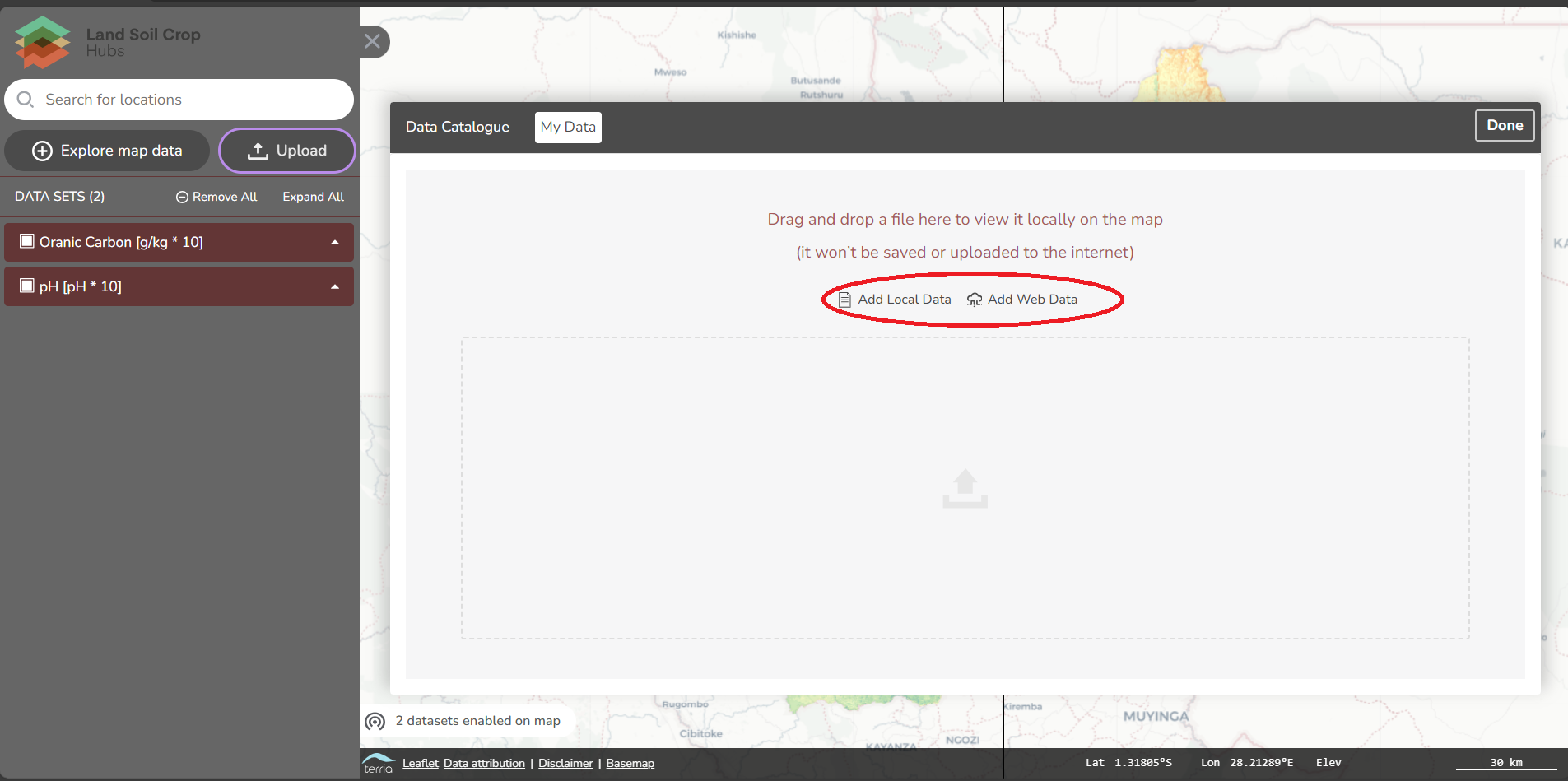
Task: Open the Basemap link
Action: pos(630,764)
